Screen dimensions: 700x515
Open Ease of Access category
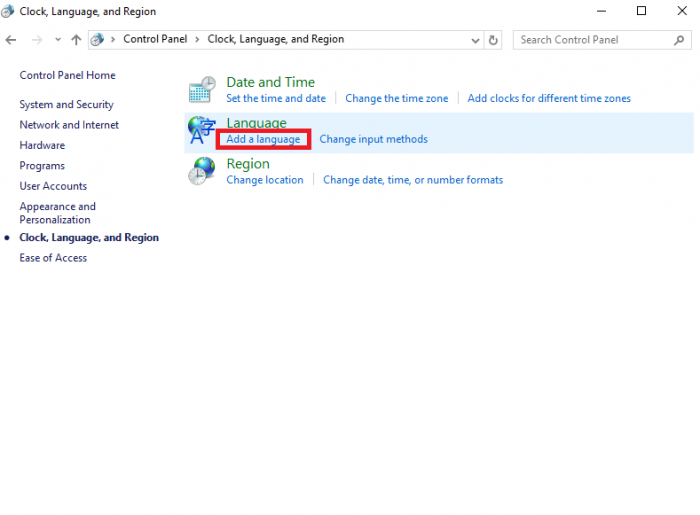coord(53,258)
